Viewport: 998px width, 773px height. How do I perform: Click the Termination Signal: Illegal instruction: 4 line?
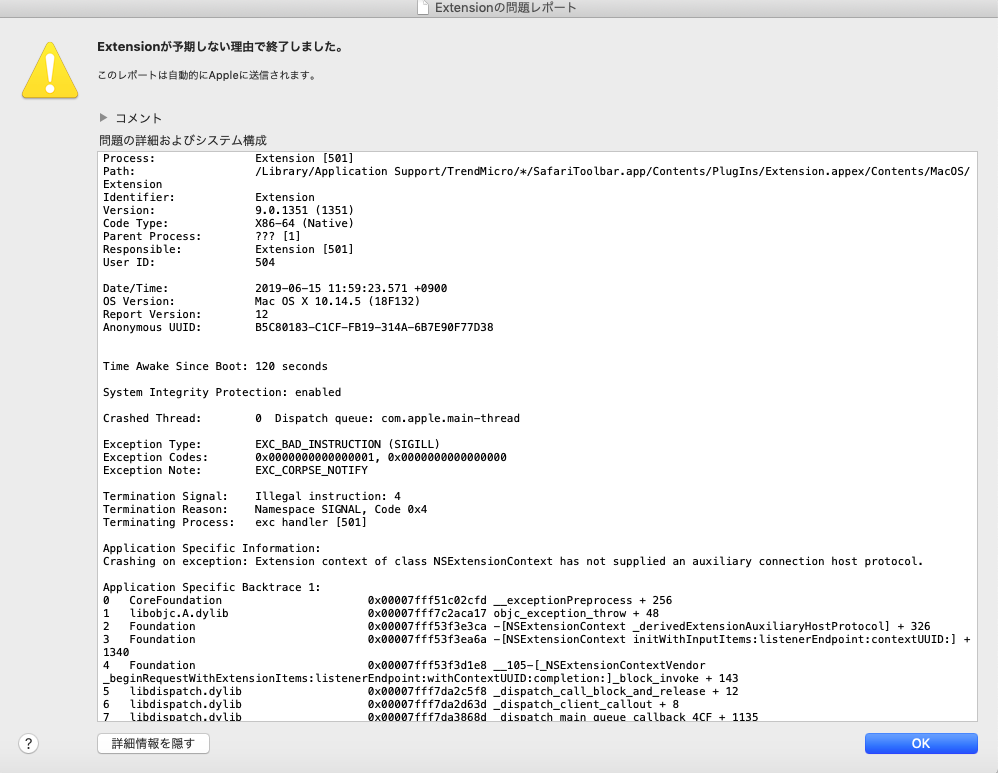pyautogui.click(x=251, y=497)
